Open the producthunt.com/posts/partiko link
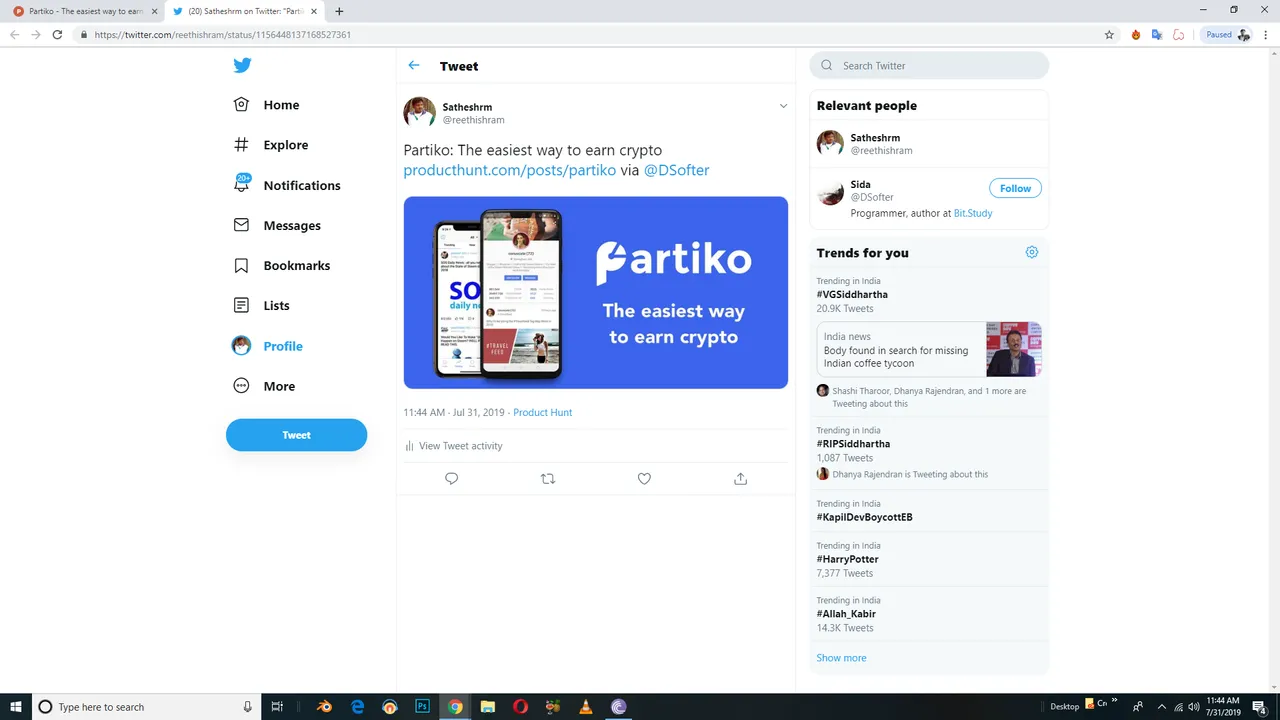The height and width of the screenshot is (720, 1280). coord(510,170)
